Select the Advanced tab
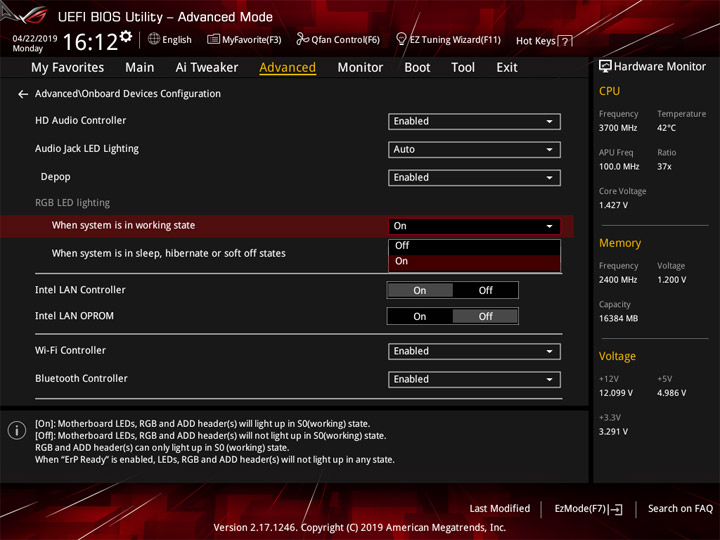The image size is (720, 540). click(287, 68)
